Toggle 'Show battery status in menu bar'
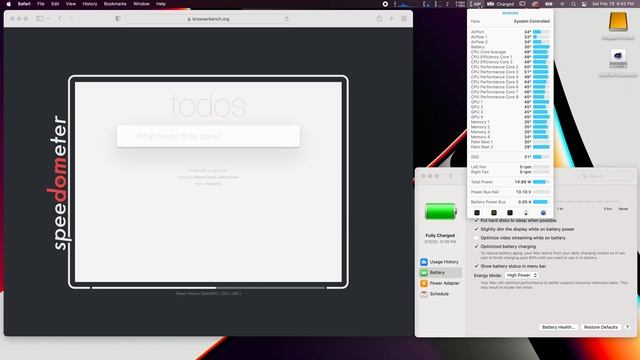The height and width of the screenshot is (360, 640). (476, 266)
